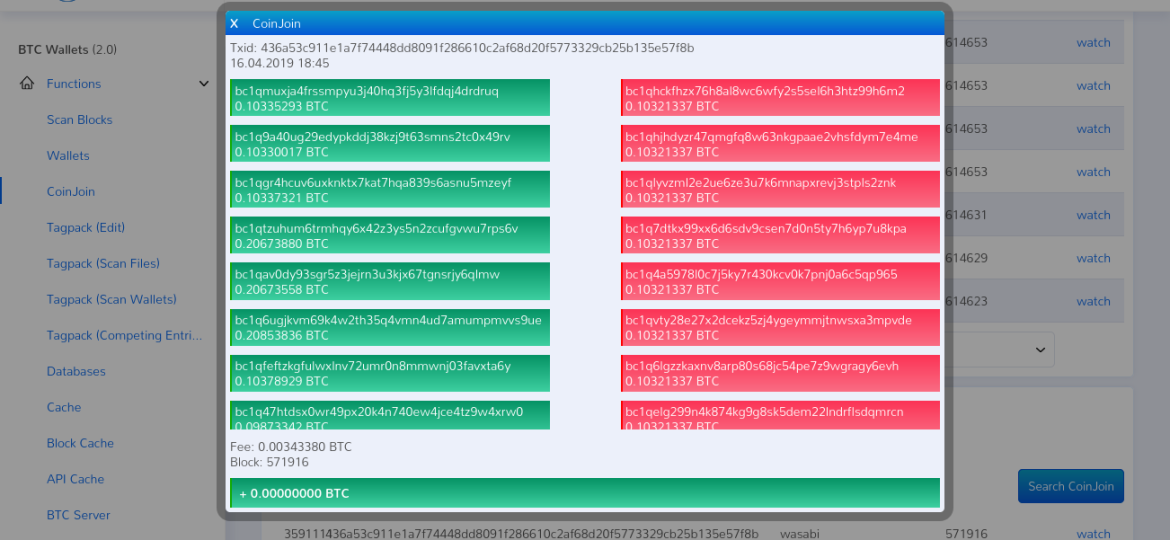Select input address bc1q9a40ug29edypkddj38kzj9t63smns2tc0x49rv
Image resolution: width=1170 pixels, height=540 pixels.
click(390, 143)
